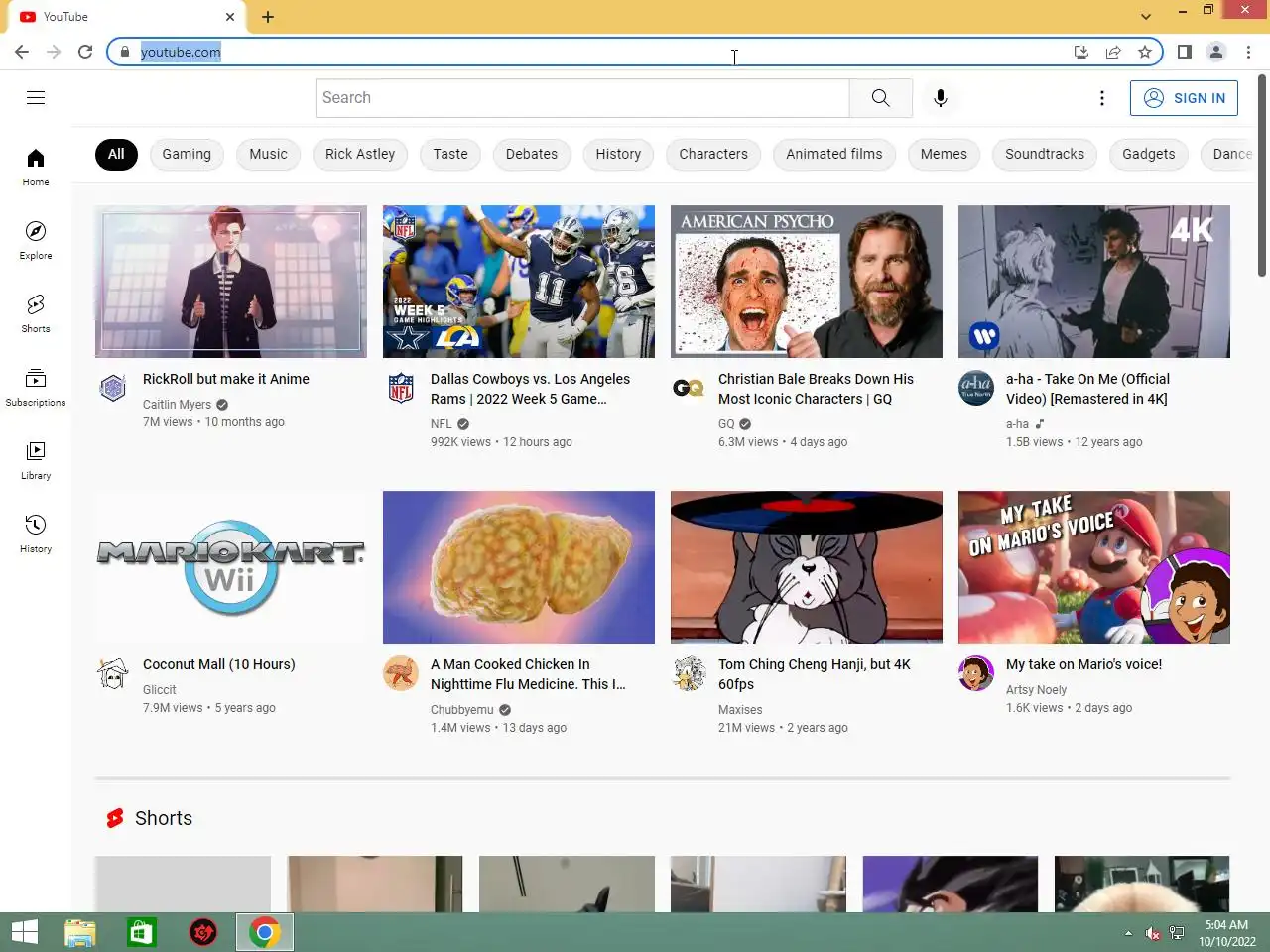Click browser forward arrow

tap(54, 52)
